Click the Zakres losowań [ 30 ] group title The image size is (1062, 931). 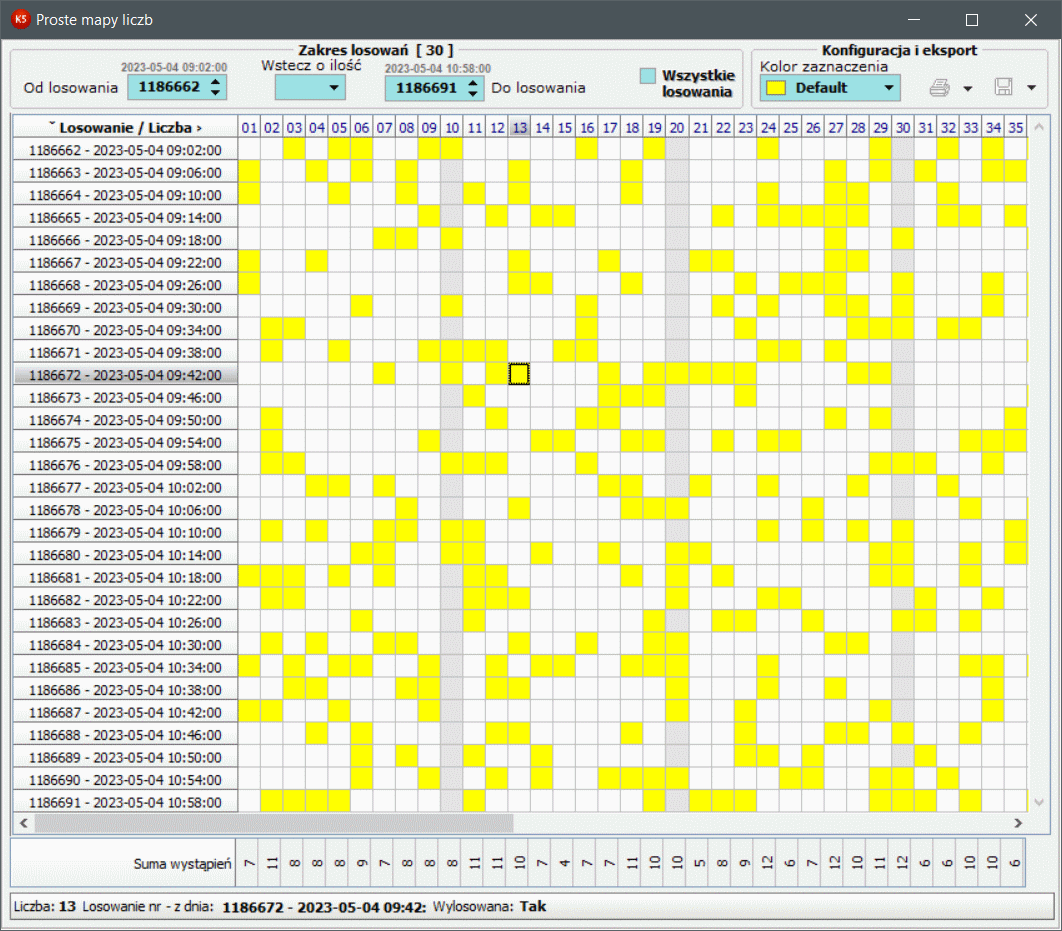click(x=376, y=50)
